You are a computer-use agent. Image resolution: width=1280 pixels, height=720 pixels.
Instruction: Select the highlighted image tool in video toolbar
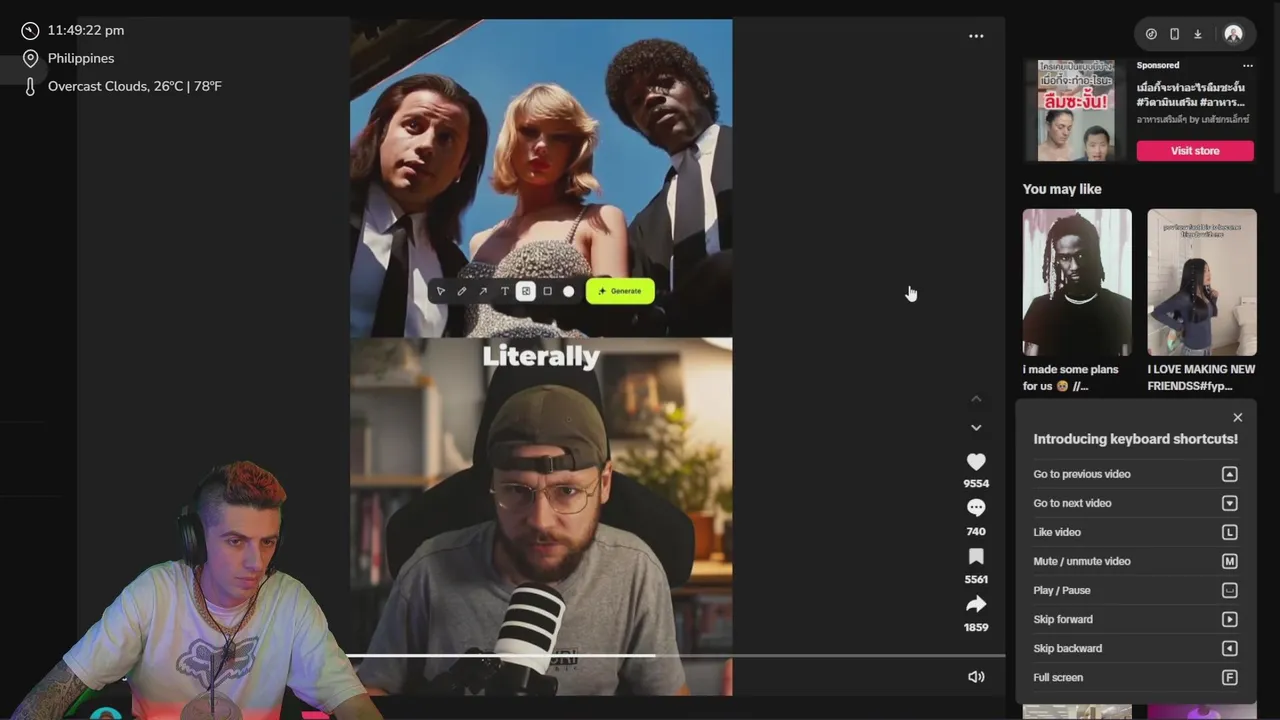tap(526, 291)
